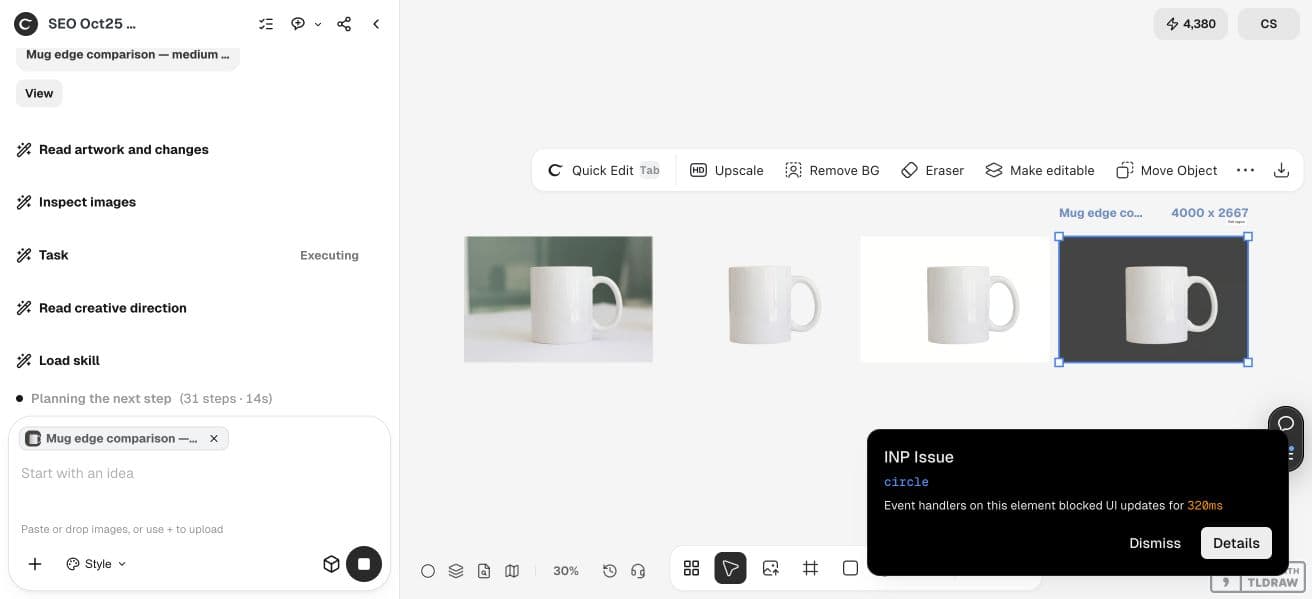Open the map icon in the bottom bar
The image size is (1312, 599).
[x=512, y=570]
